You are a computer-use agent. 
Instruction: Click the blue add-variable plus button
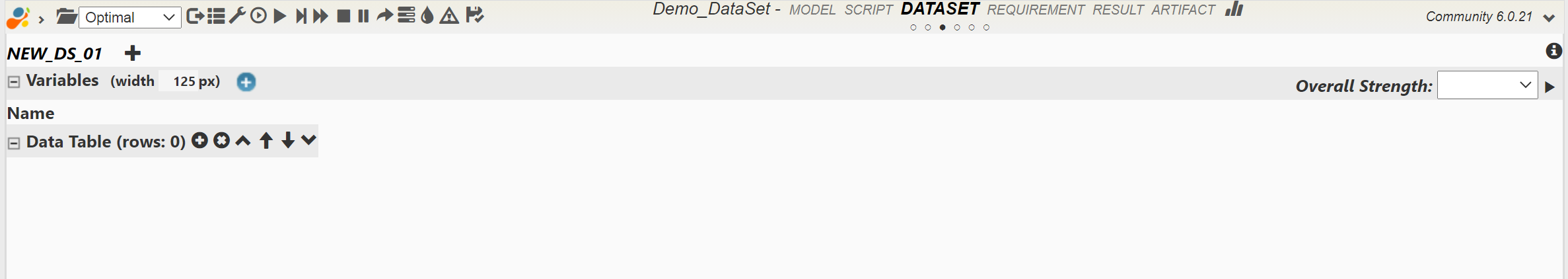click(246, 82)
